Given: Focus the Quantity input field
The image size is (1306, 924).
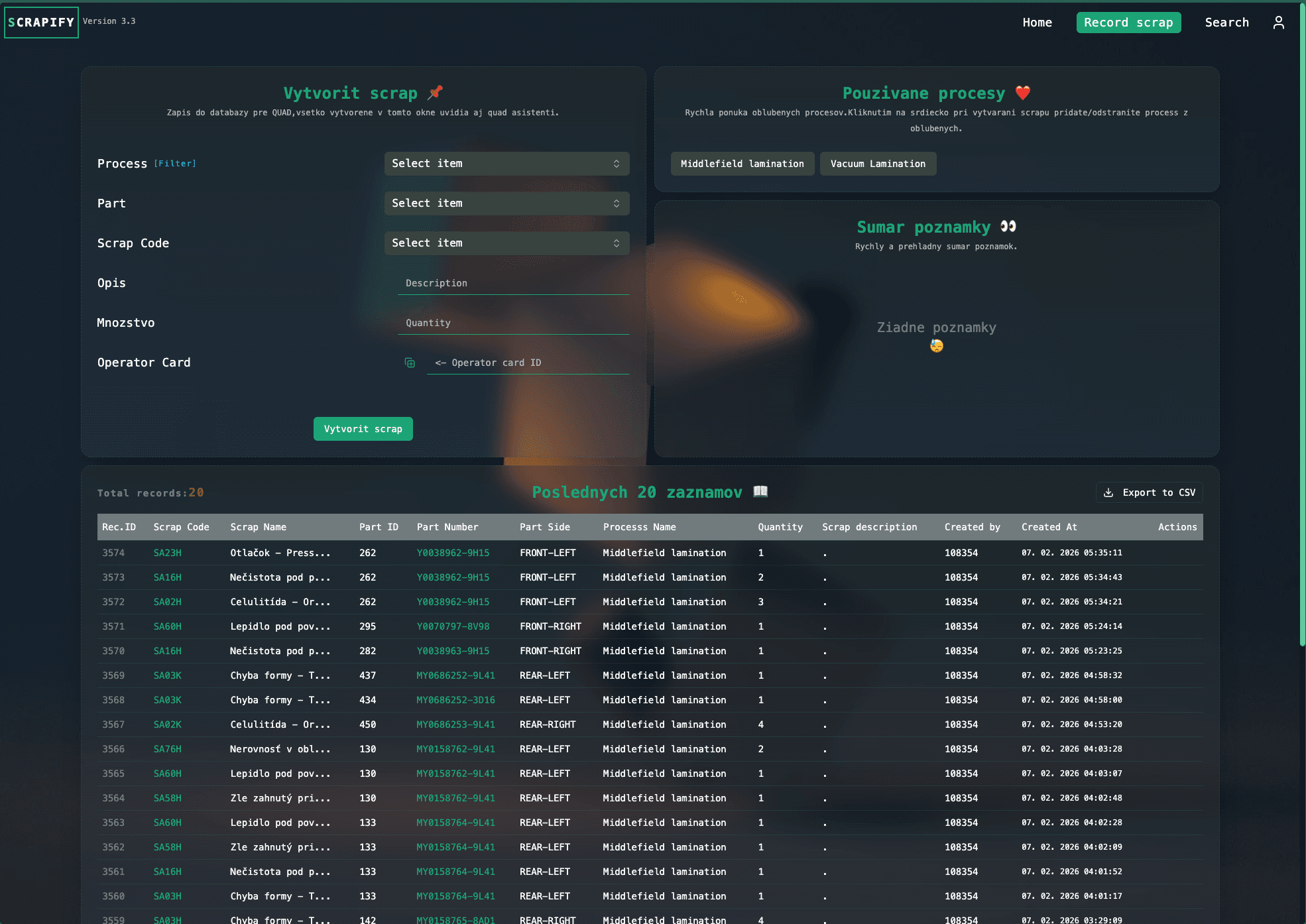Looking at the screenshot, I should 513,323.
